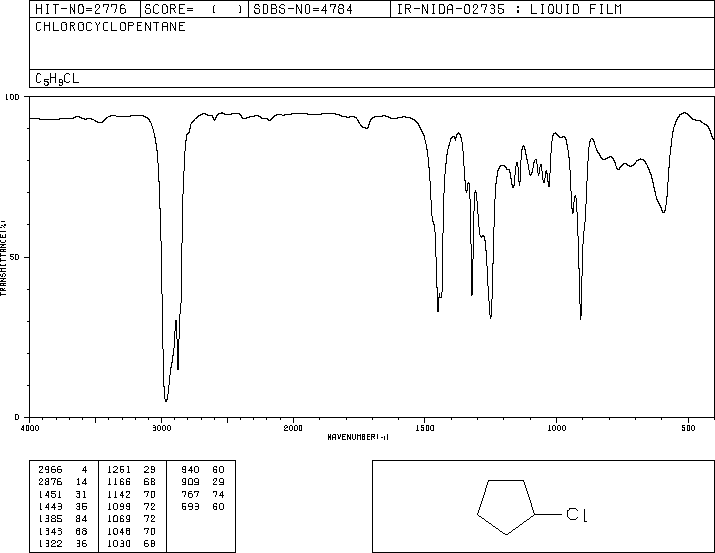Click the strong peak near 1261 wavenumber
Viewport: 715px width, 553px height.
point(490,316)
